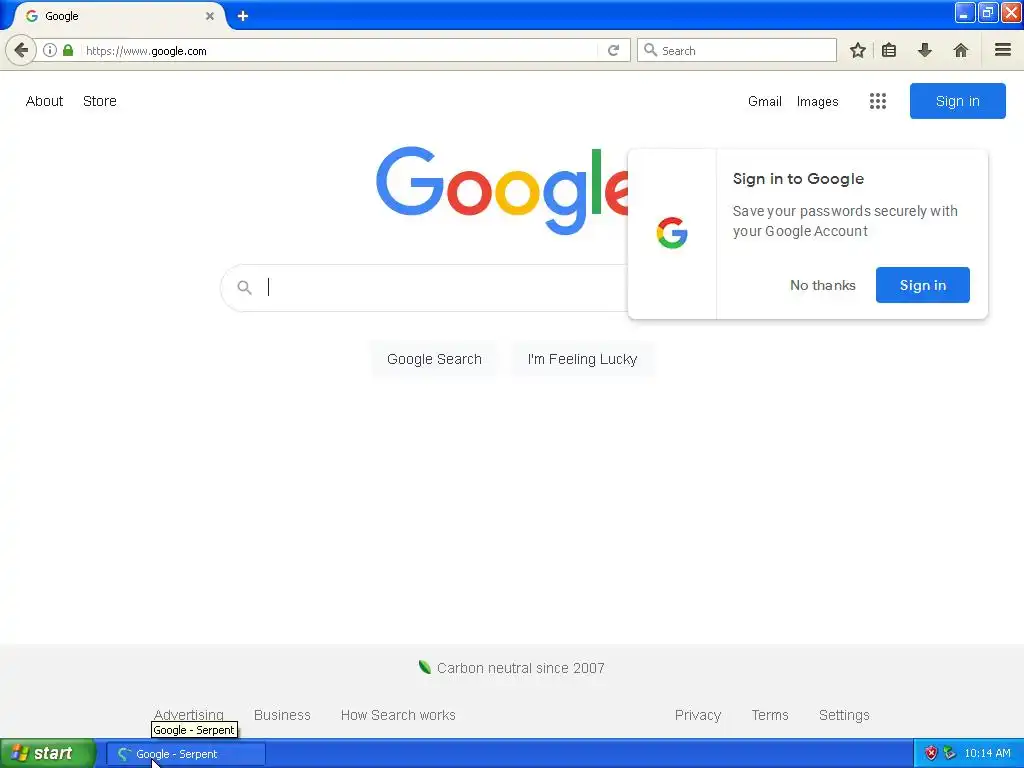
Task: Open the Google apps grid icon
Action: (878, 101)
